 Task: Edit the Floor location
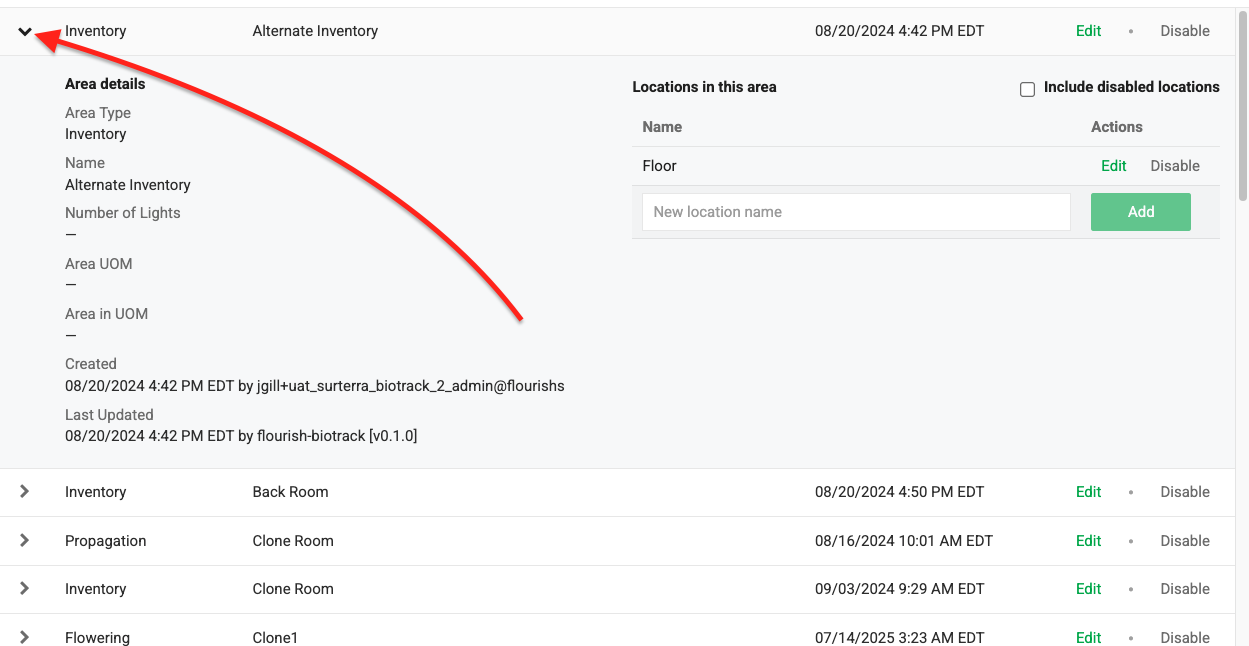coord(1113,165)
